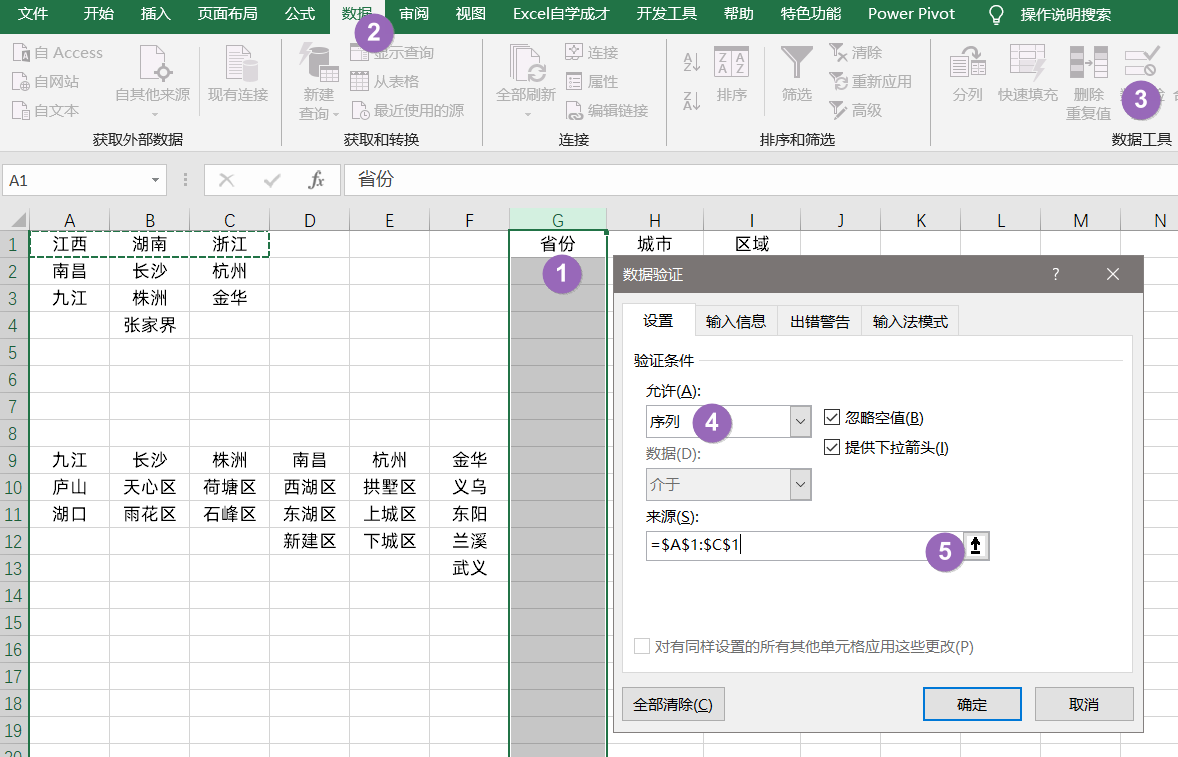Click the 来源 range collapse button

pos(978,547)
